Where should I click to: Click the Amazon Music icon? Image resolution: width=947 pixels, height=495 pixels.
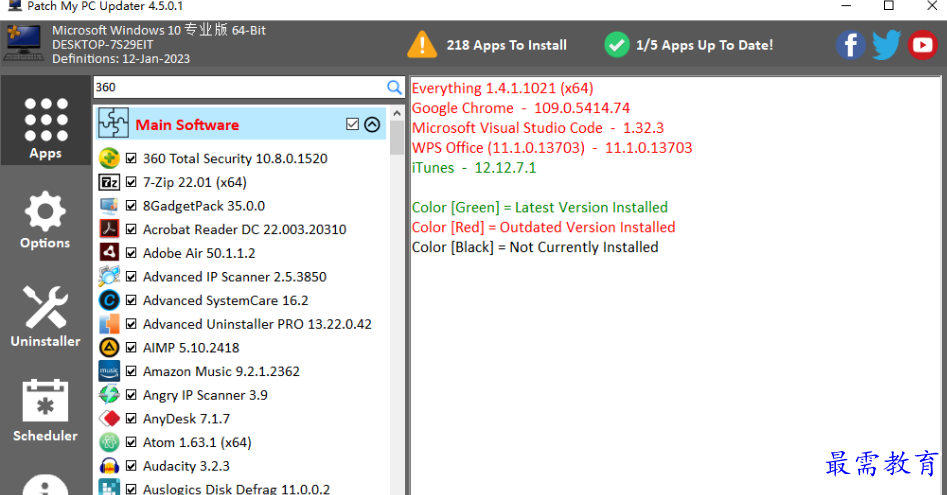coord(109,371)
